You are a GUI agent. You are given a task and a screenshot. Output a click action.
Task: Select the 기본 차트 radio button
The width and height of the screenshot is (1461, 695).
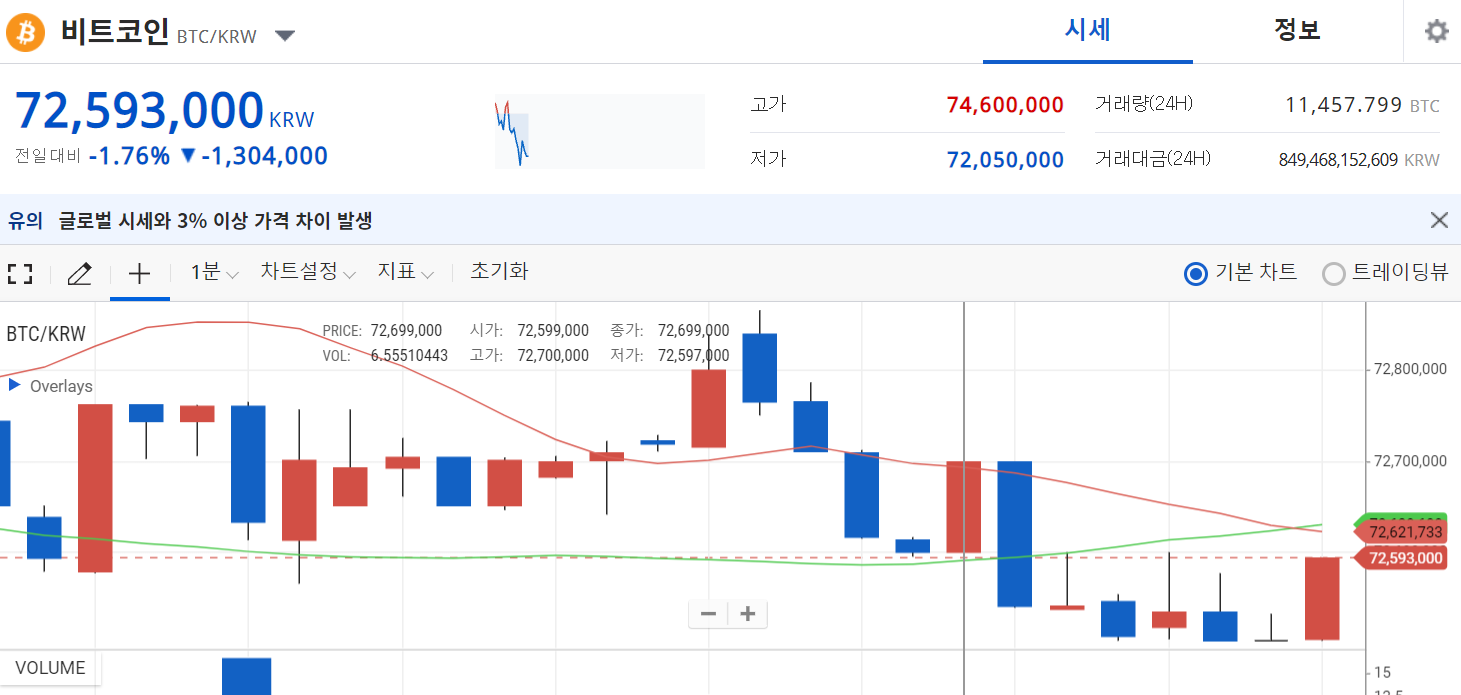[1195, 273]
